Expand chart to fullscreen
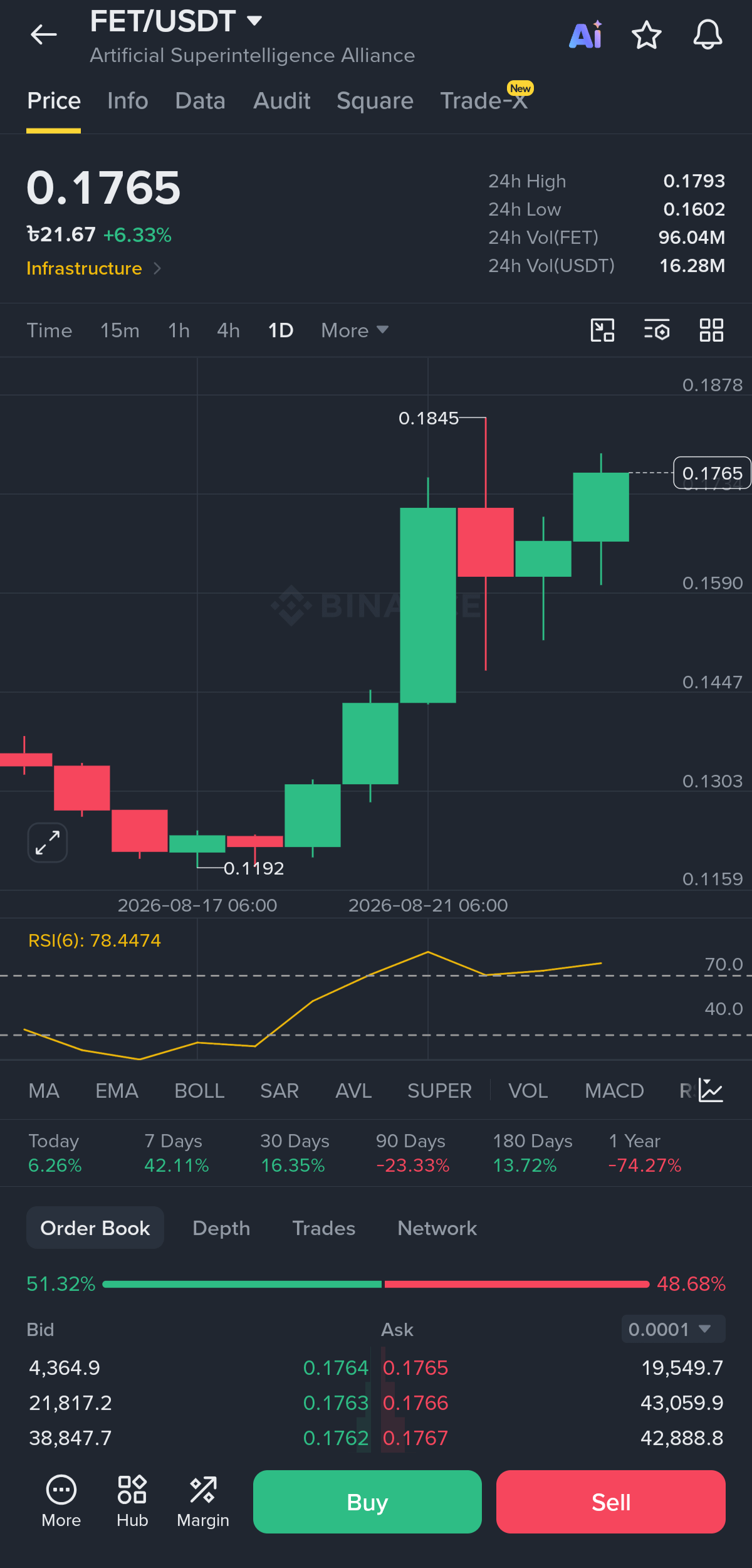 (x=48, y=843)
